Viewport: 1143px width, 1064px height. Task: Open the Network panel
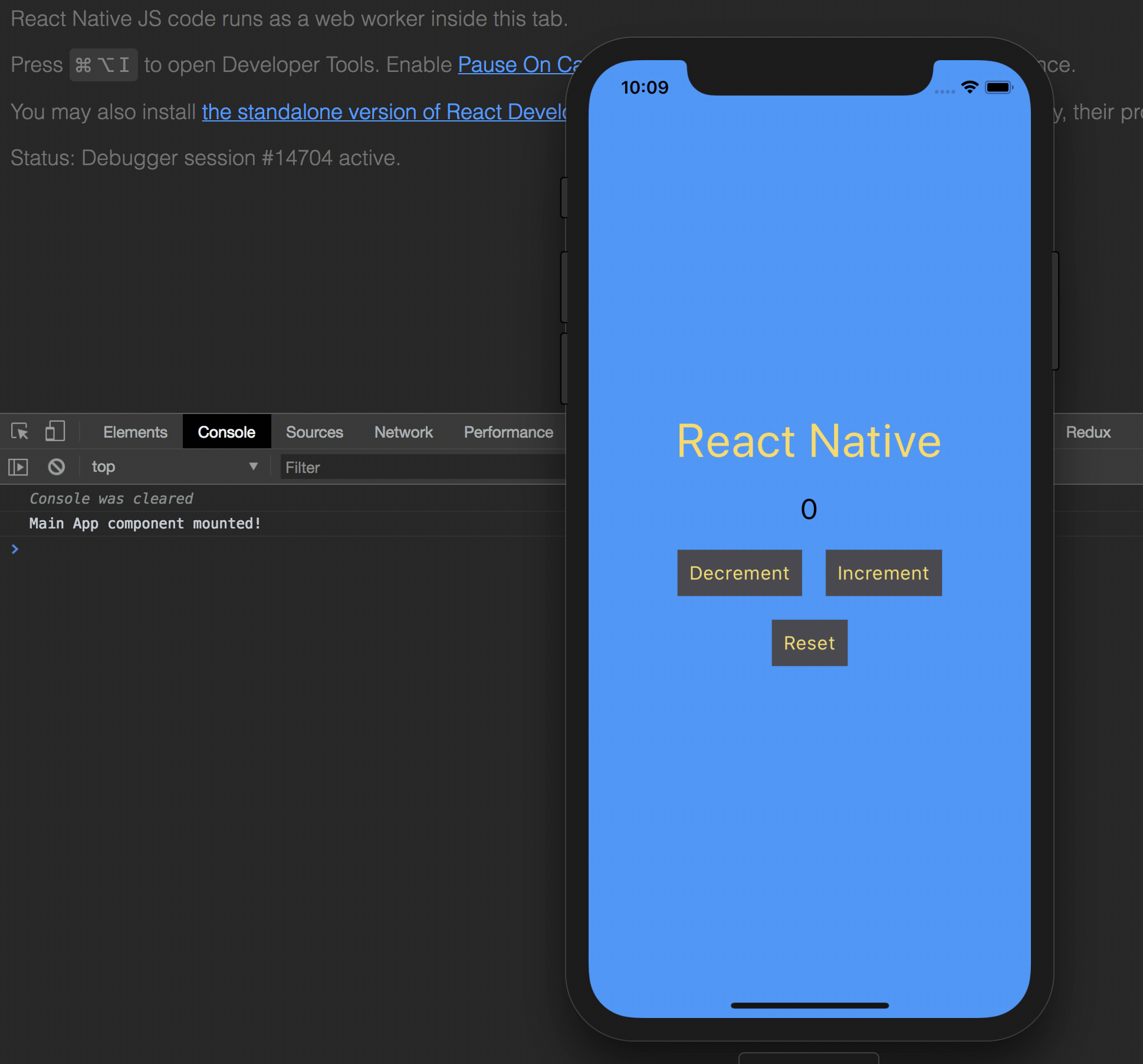click(x=403, y=432)
